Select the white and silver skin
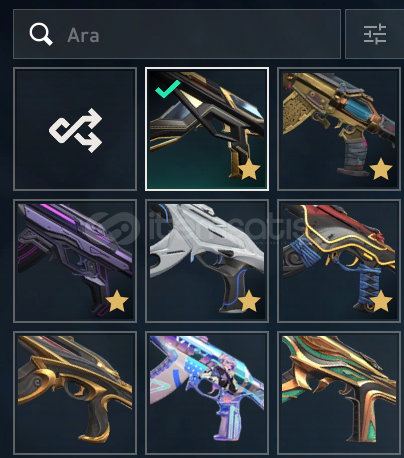The image size is (404, 458). [x=207, y=261]
